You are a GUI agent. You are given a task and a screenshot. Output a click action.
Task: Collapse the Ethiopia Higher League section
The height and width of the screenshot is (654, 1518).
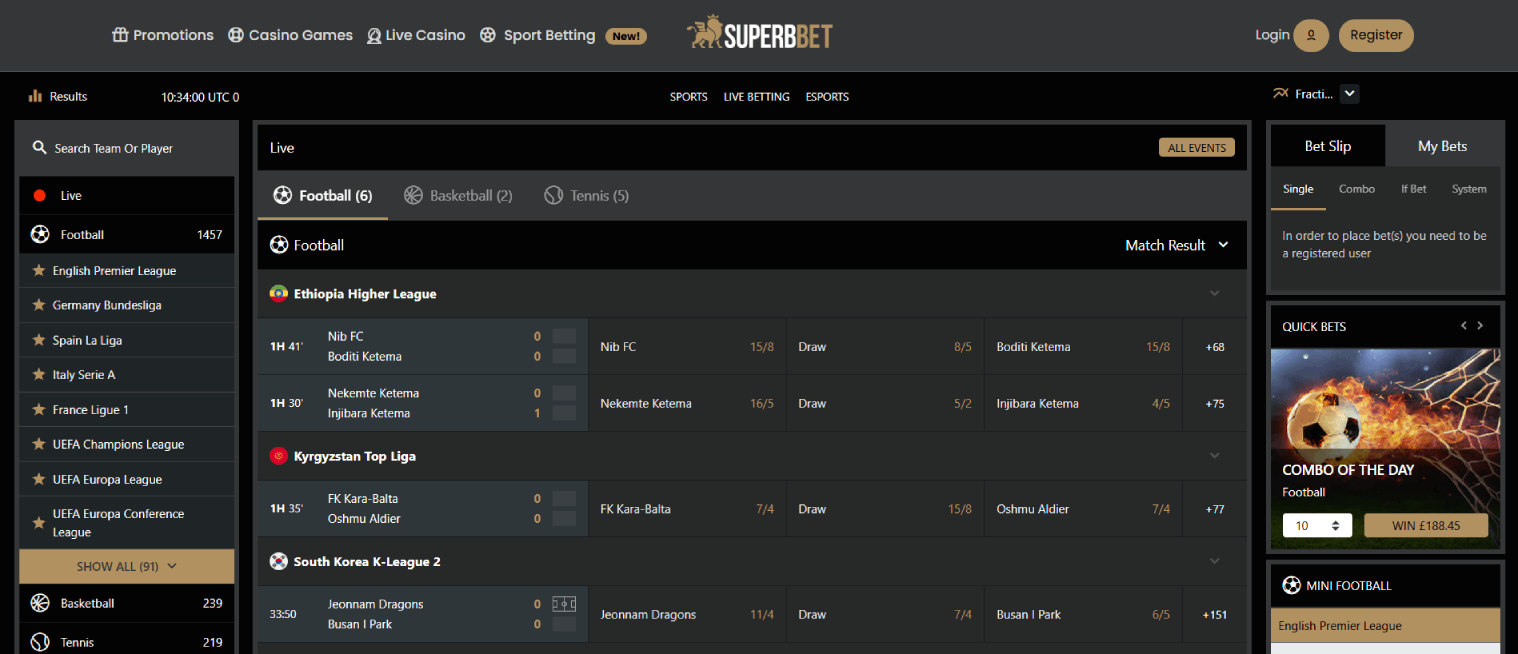1214,293
